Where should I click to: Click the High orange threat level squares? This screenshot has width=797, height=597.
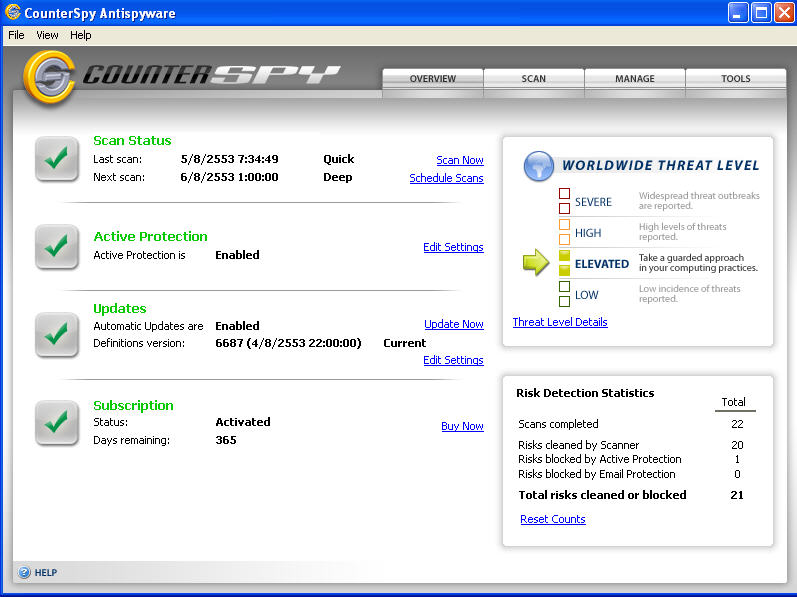click(564, 232)
